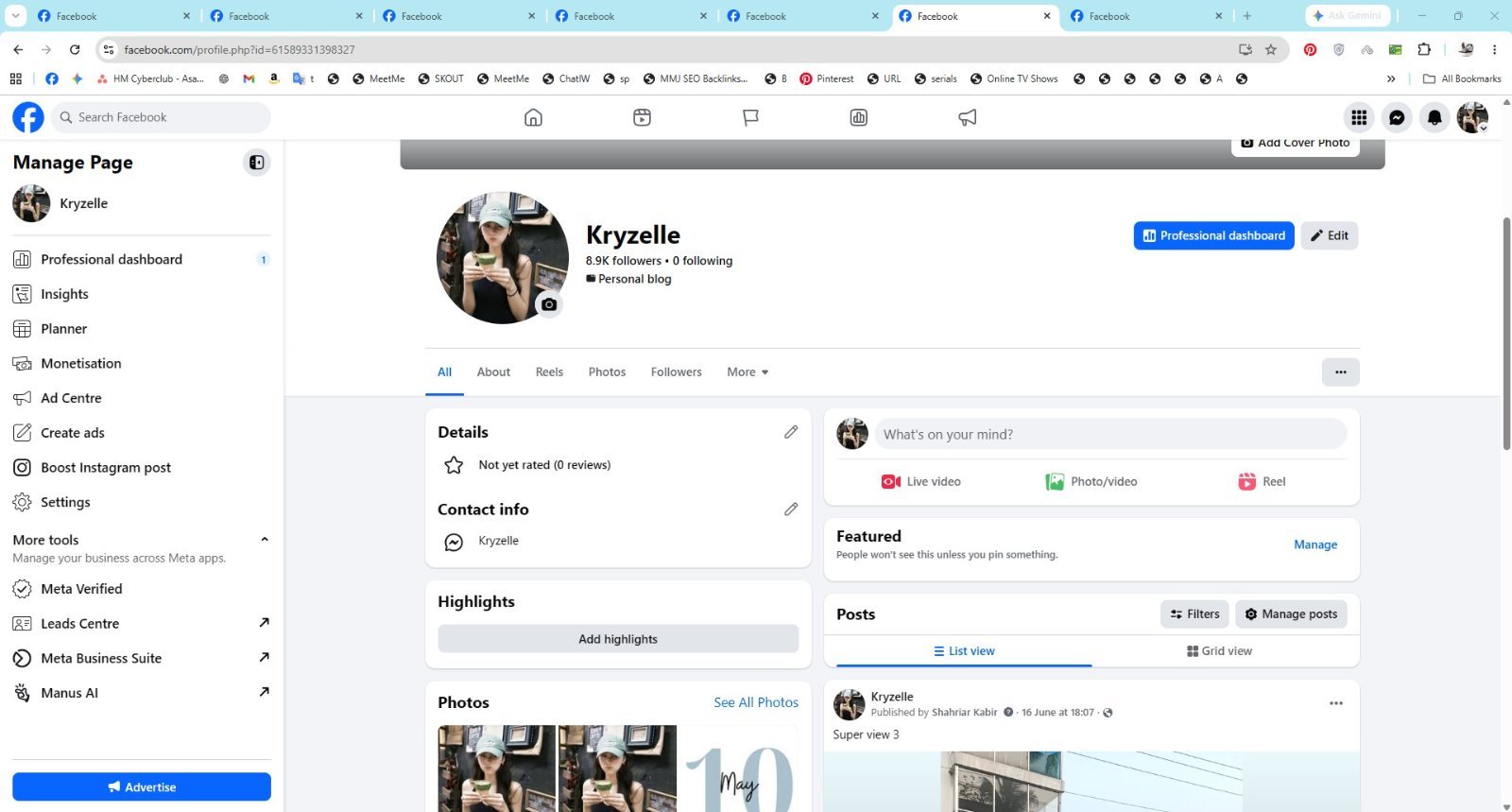1512x812 pixels.
Task: Open the three-dots menu beside profile tabs
Action: tap(1340, 371)
